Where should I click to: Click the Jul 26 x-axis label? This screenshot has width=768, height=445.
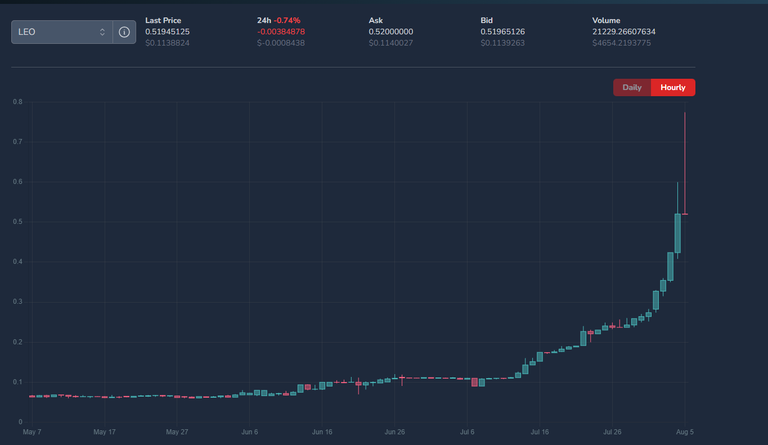point(612,432)
